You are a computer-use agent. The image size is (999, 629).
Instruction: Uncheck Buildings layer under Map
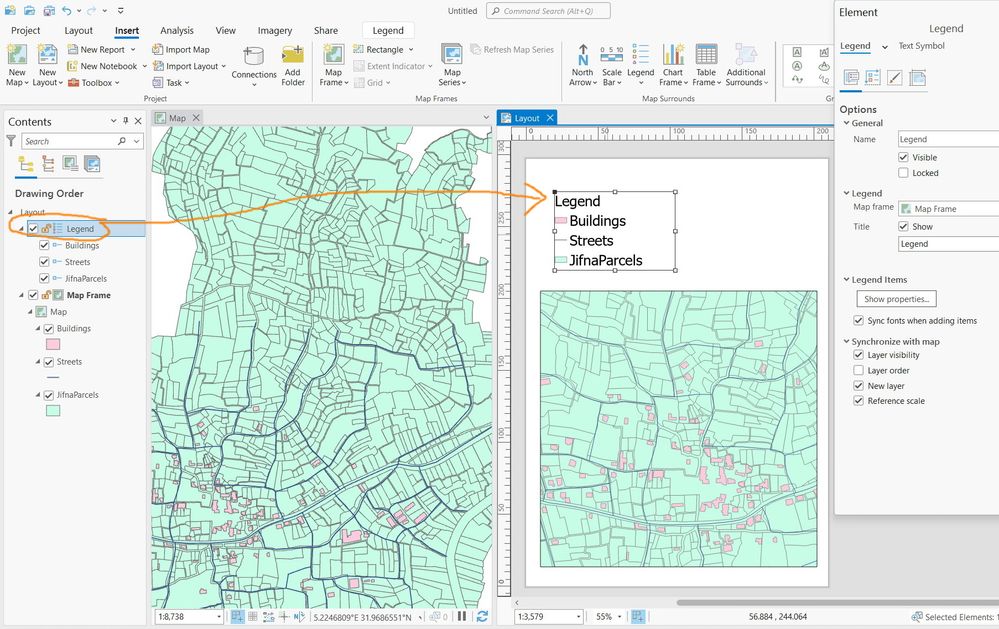coord(48,329)
